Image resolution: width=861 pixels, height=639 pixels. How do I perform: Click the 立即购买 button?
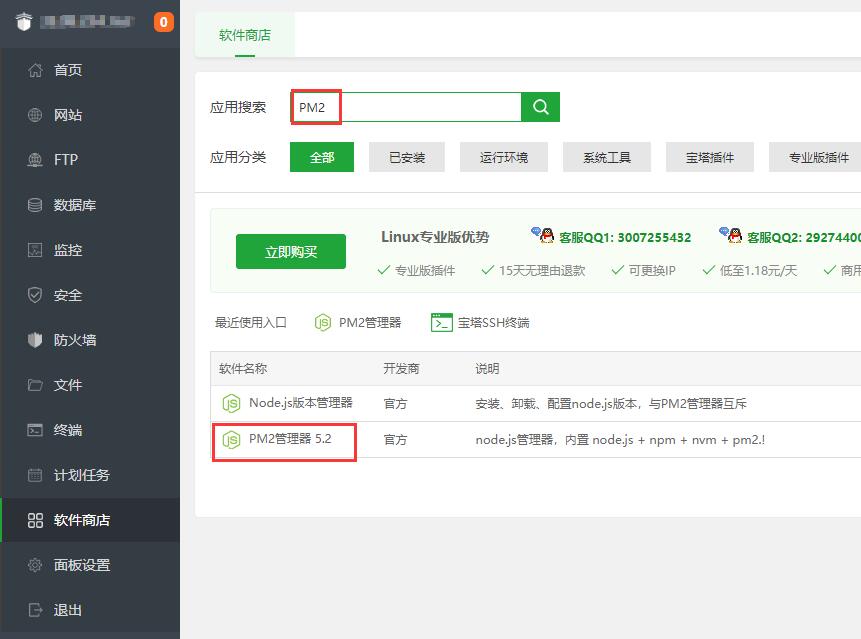[x=291, y=251]
